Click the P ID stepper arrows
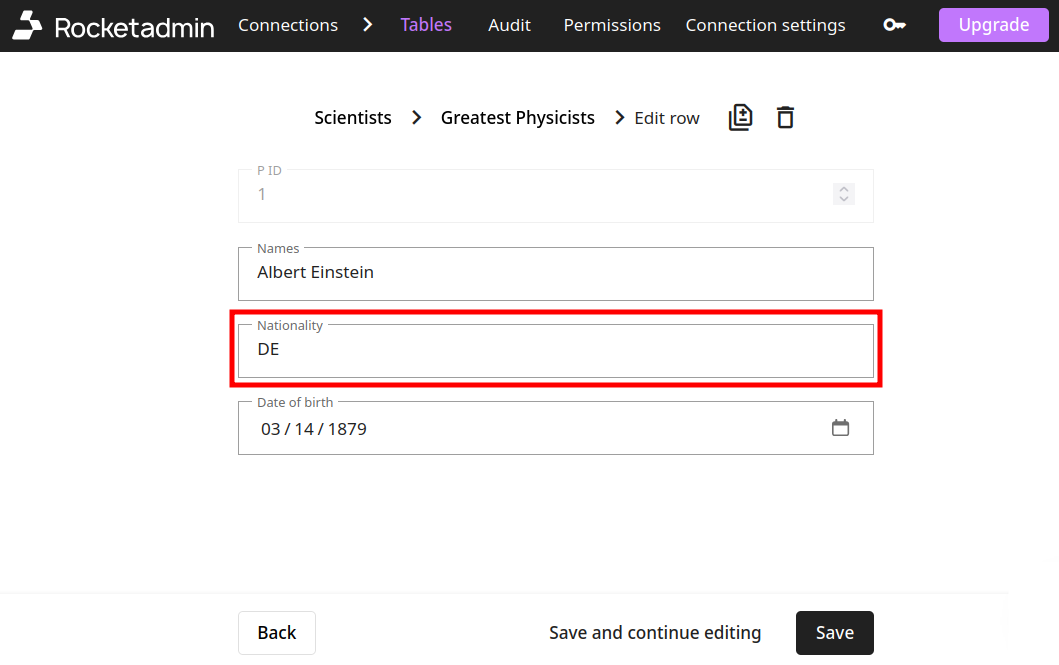This screenshot has width=1059, height=665. point(844,194)
